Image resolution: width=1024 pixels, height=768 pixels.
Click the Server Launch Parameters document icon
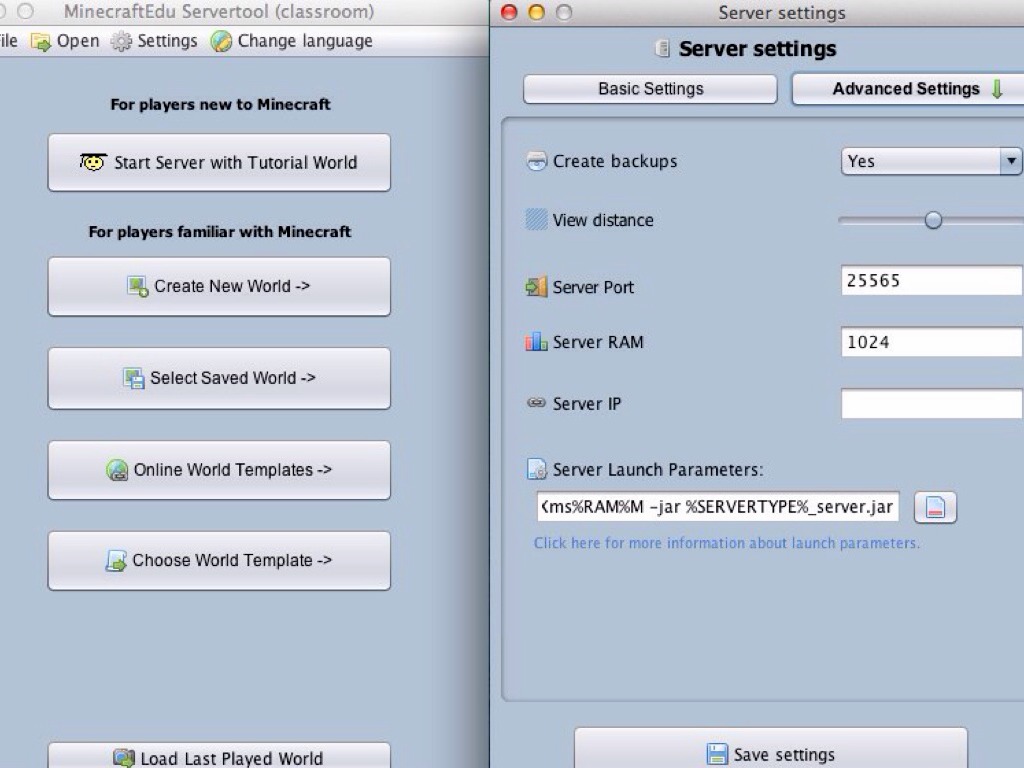536,470
